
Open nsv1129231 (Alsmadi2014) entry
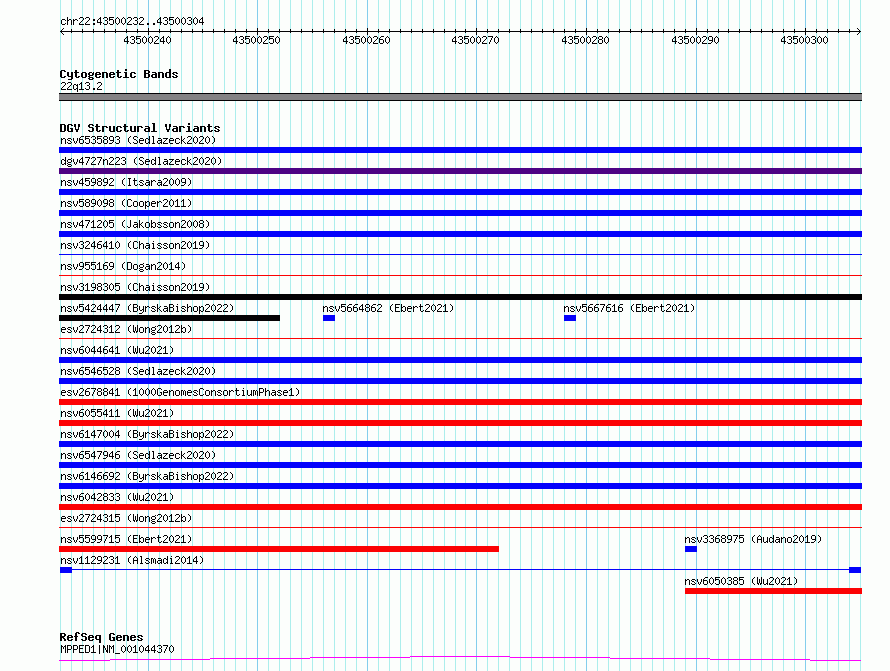tap(132, 560)
